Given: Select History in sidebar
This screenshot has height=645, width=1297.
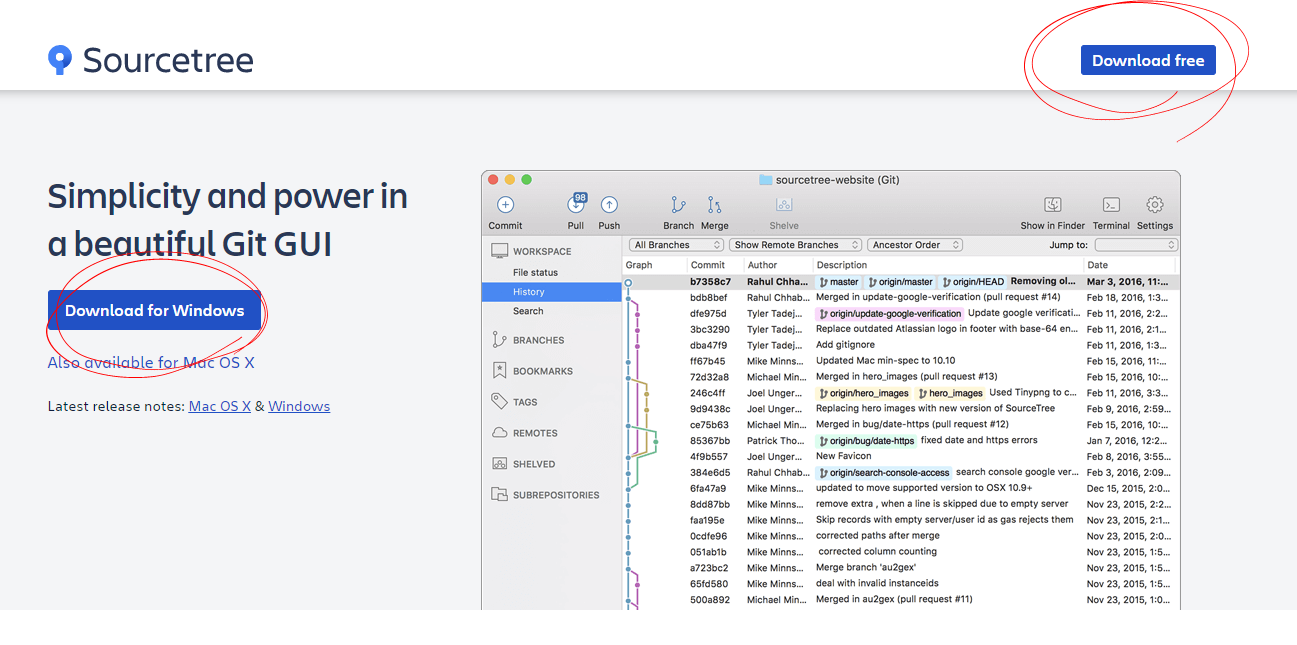Looking at the screenshot, I should coord(552,292).
